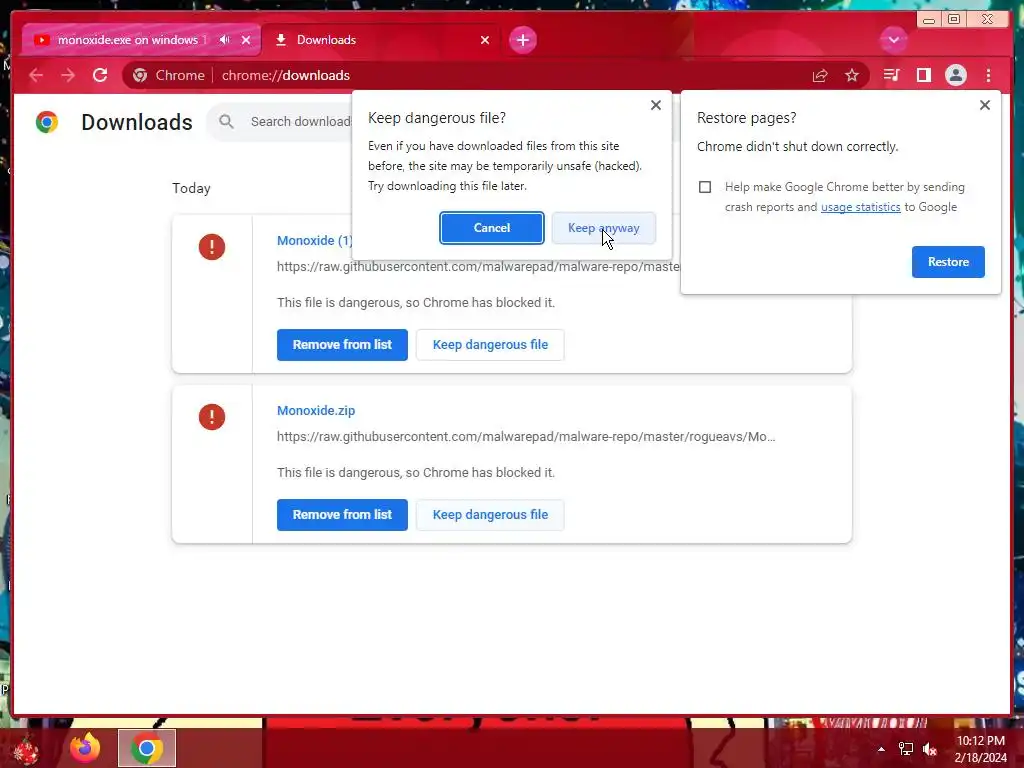Open the clock showing 10:12 PM
Viewport: 1024px width, 768px height.
click(x=980, y=749)
